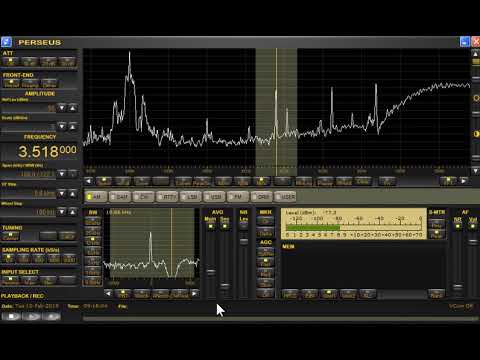This screenshot has height=360, width=480.
Task: Decrease the amplitude scale with down arrow
Action: point(62,126)
